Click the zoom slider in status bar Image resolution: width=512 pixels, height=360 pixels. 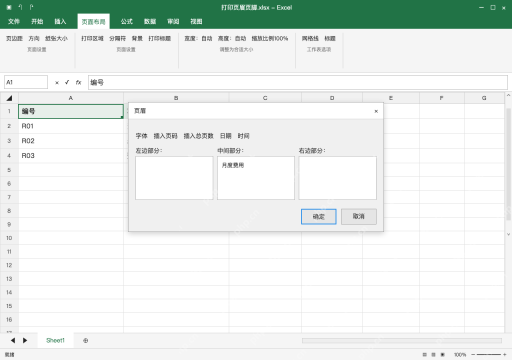tap(489, 355)
